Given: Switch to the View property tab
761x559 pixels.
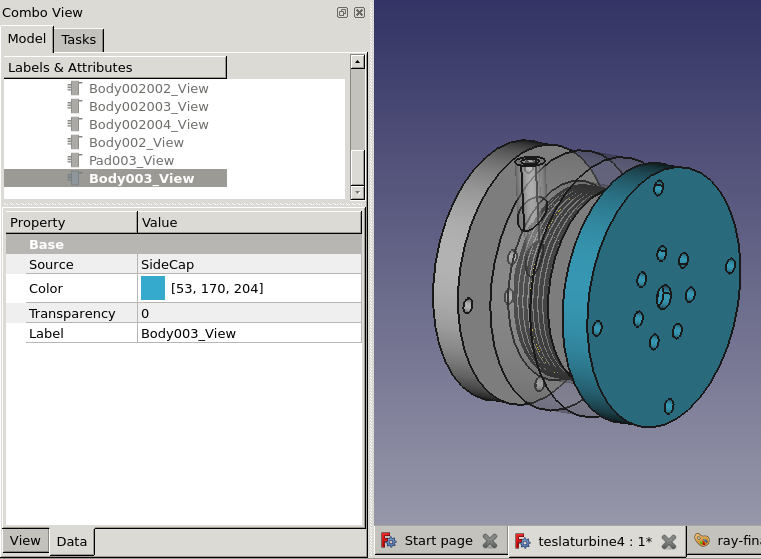Looking at the screenshot, I should [25, 540].
